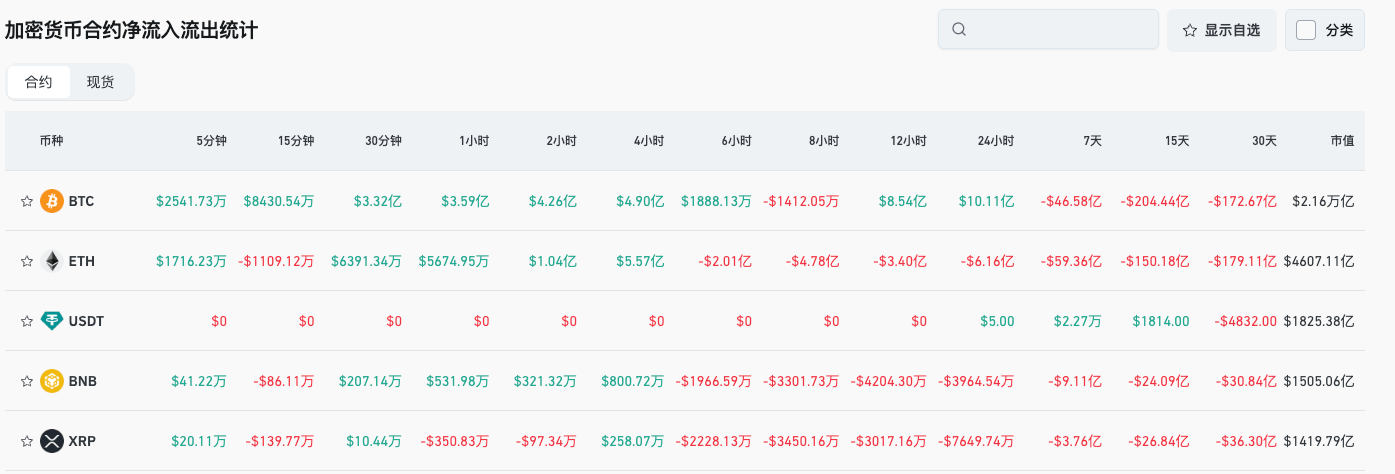1395x474 pixels.
Task: Sort by the 5分钟 column header
Action: pyautogui.click(x=211, y=141)
